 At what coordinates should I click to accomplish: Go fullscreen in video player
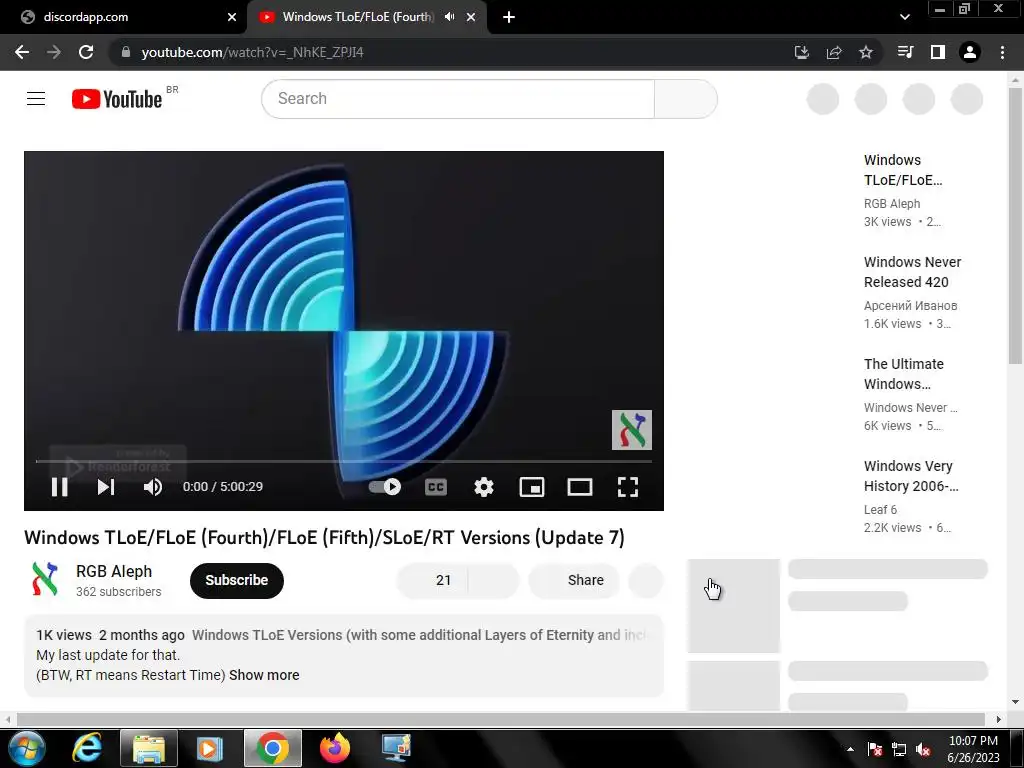pyautogui.click(x=628, y=487)
